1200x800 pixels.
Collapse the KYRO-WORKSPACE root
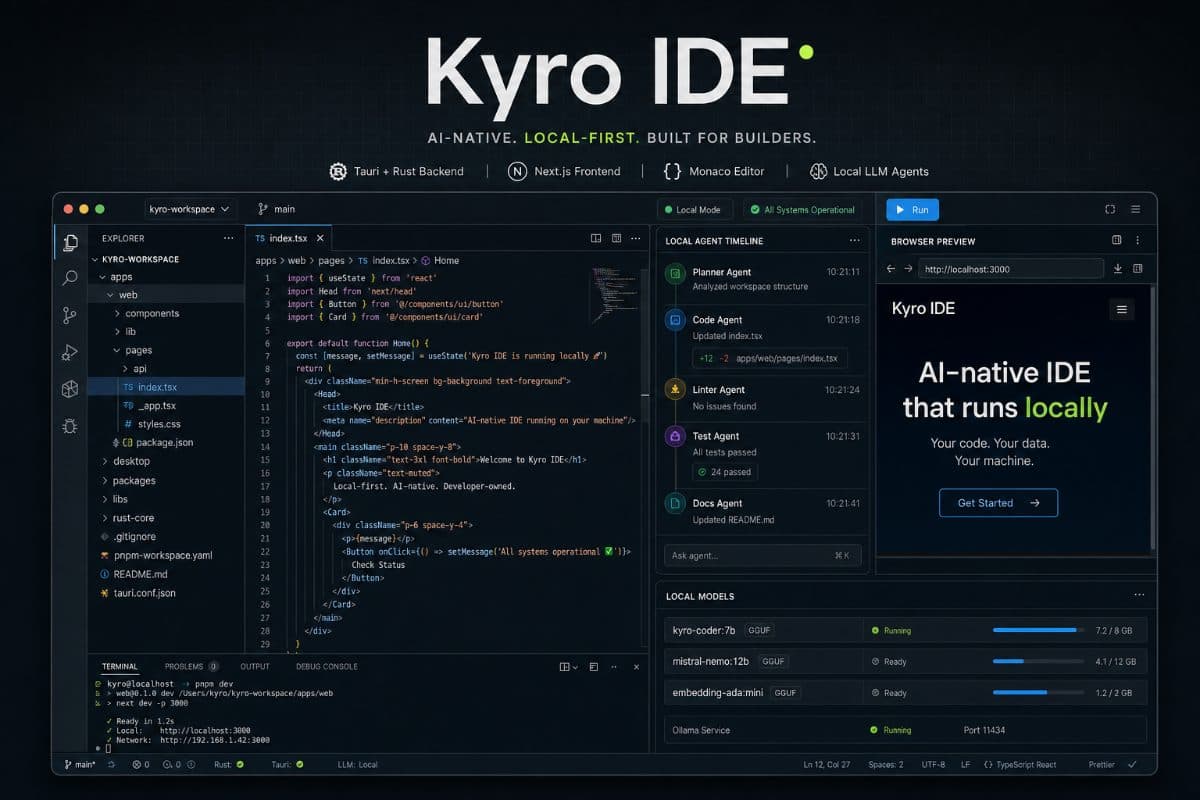click(x=95, y=259)
